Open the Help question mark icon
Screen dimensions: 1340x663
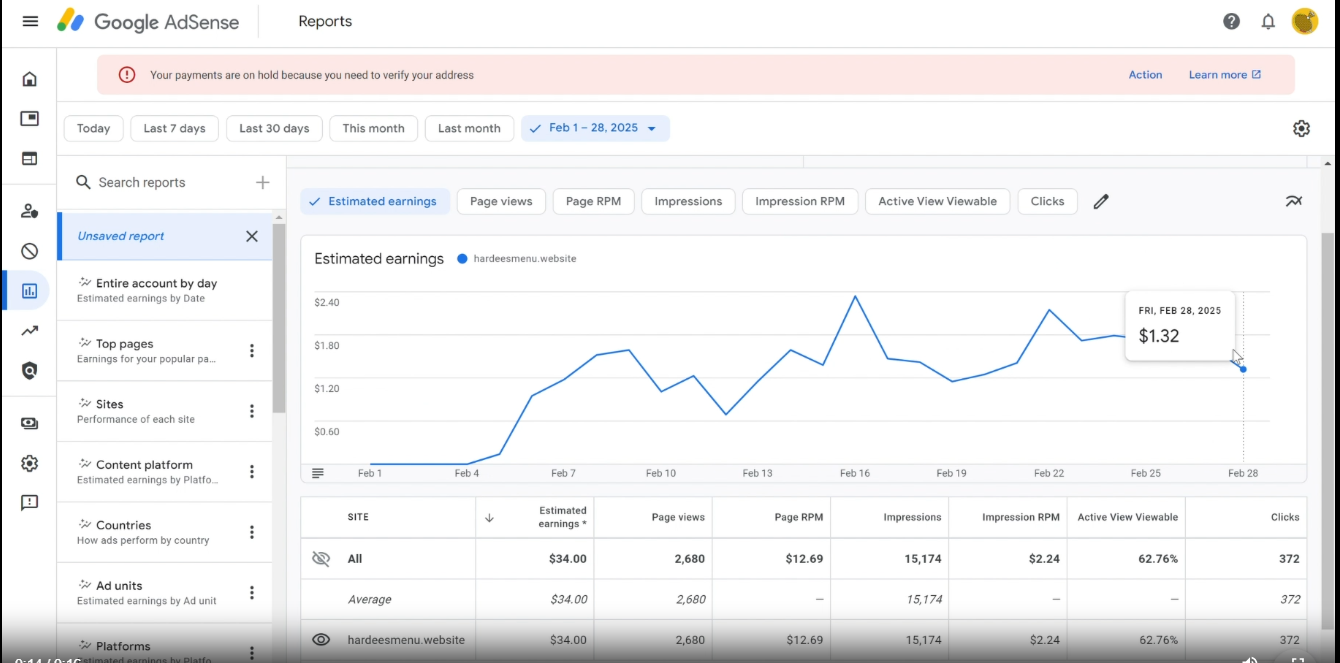point(1232,21)
